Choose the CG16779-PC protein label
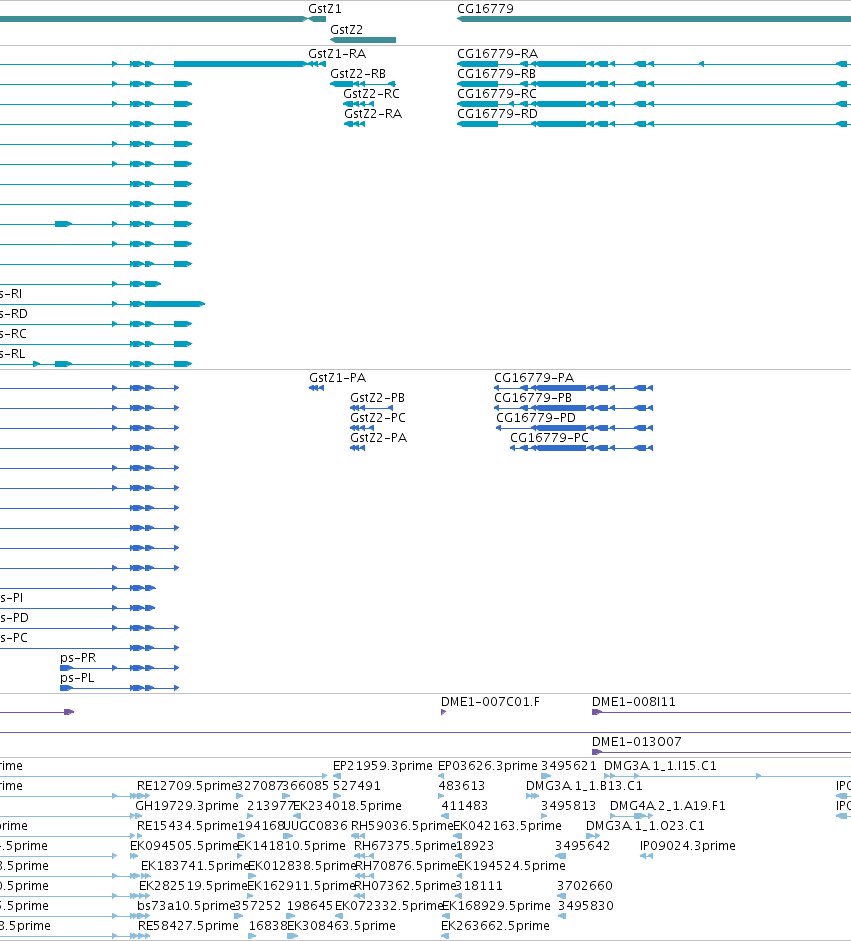Image resolution: width=851 pixels, height=941 pixels. point(549,438)
